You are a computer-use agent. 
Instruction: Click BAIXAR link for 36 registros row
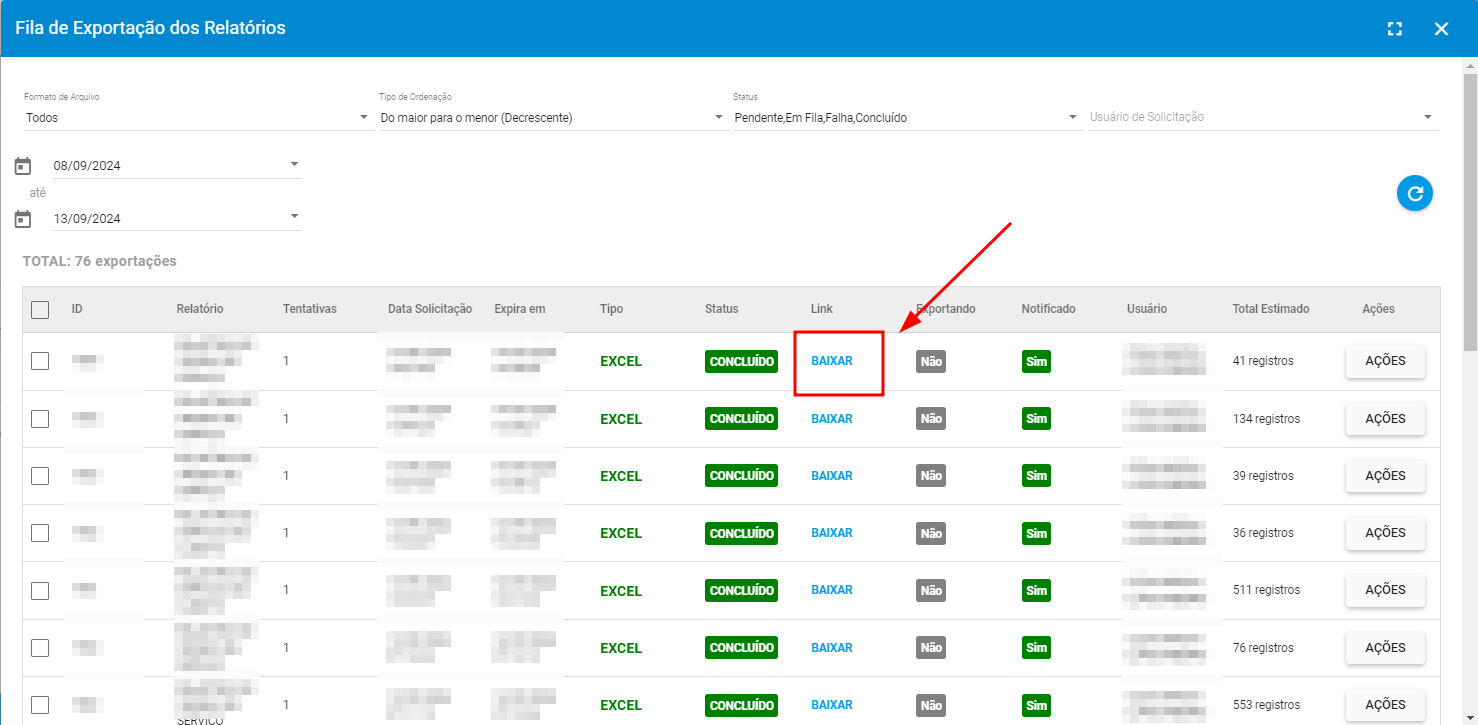[x=832, y=533]
